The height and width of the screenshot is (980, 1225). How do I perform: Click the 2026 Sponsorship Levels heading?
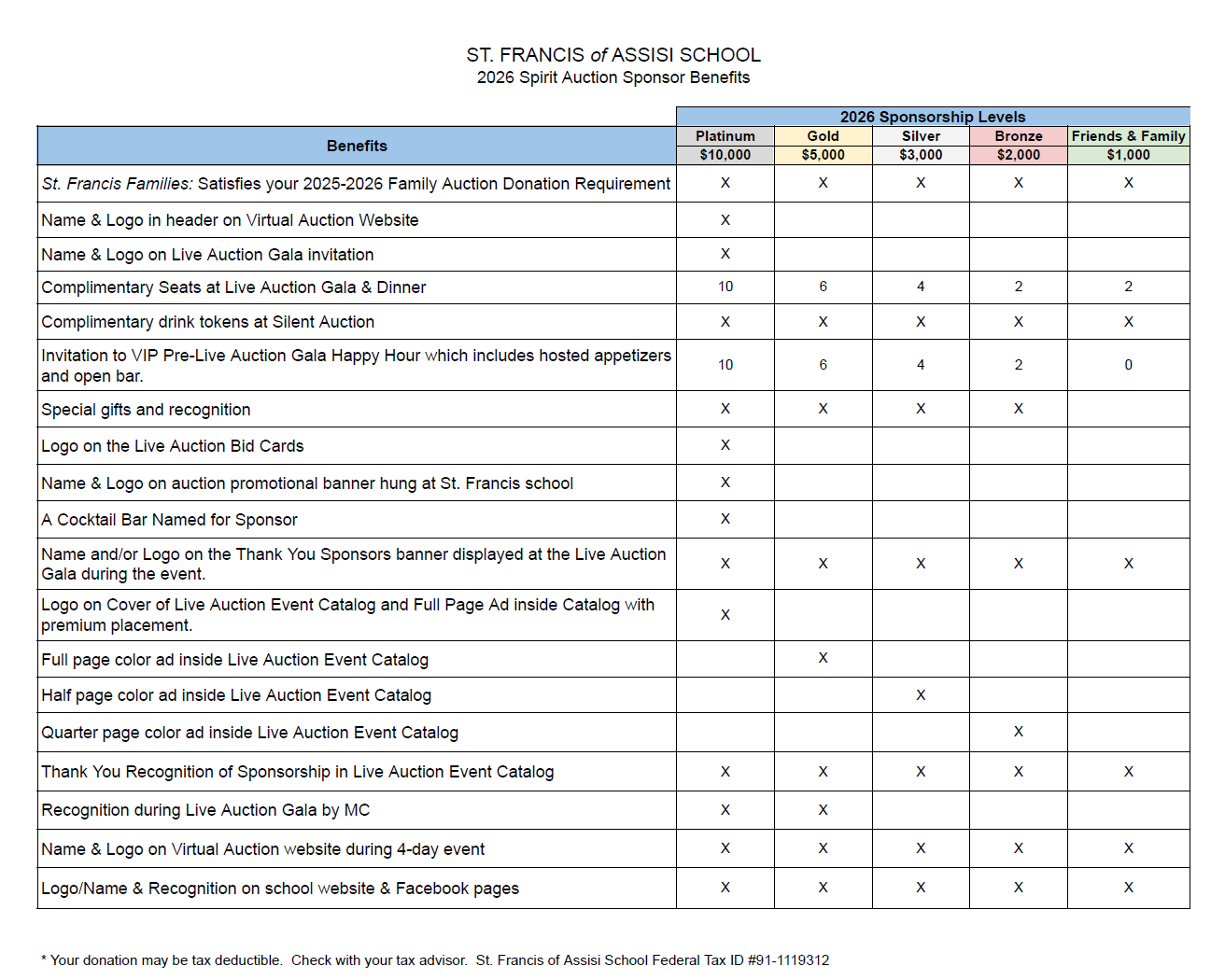pyautogui.click(x=932, y=117)
